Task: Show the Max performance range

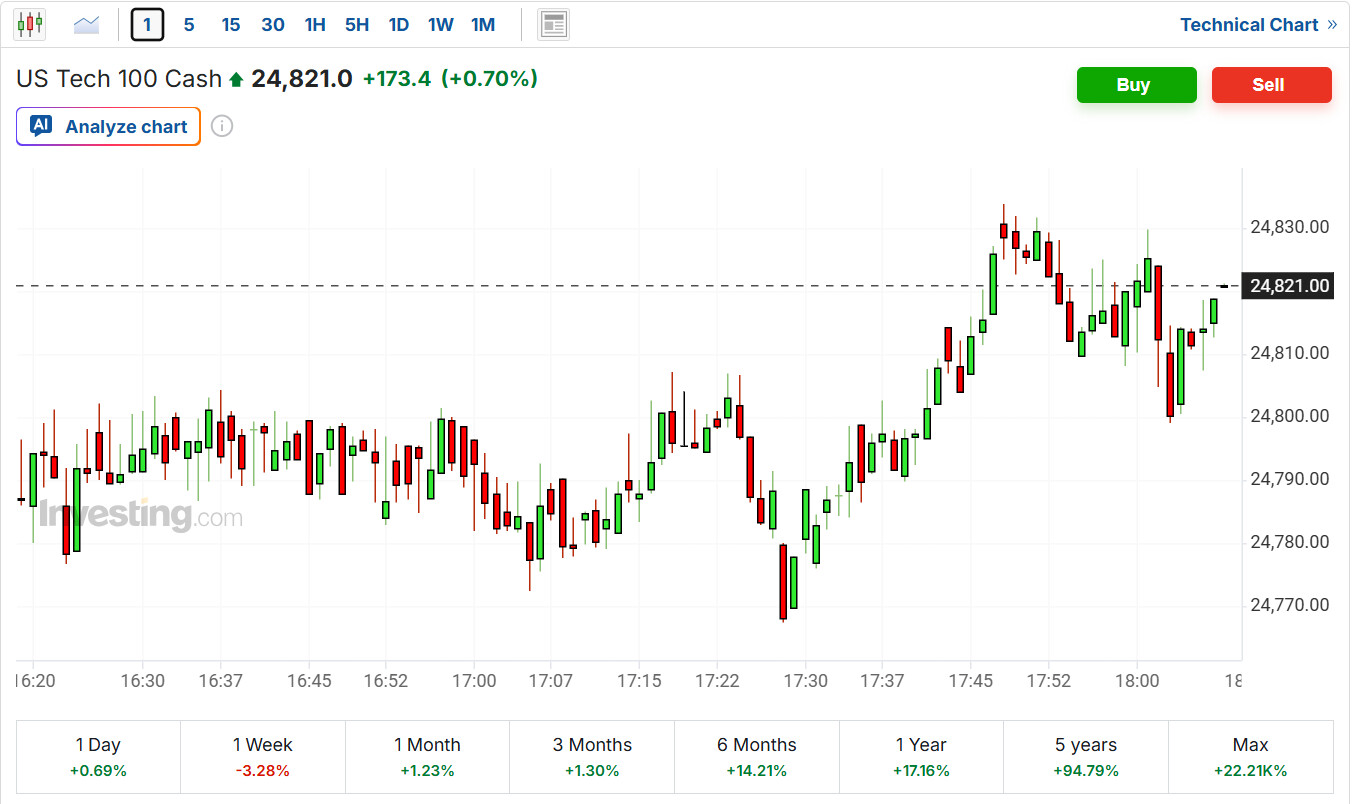Action: click(1250, 757)
